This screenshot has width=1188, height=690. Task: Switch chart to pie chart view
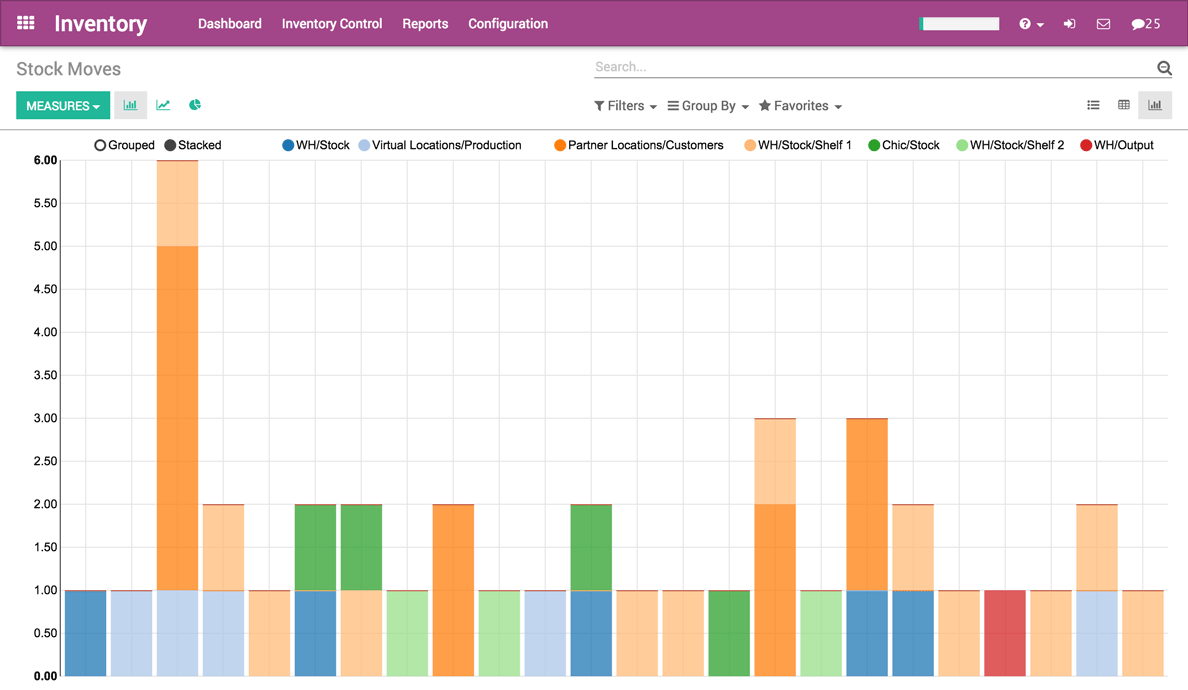(195, 104)
